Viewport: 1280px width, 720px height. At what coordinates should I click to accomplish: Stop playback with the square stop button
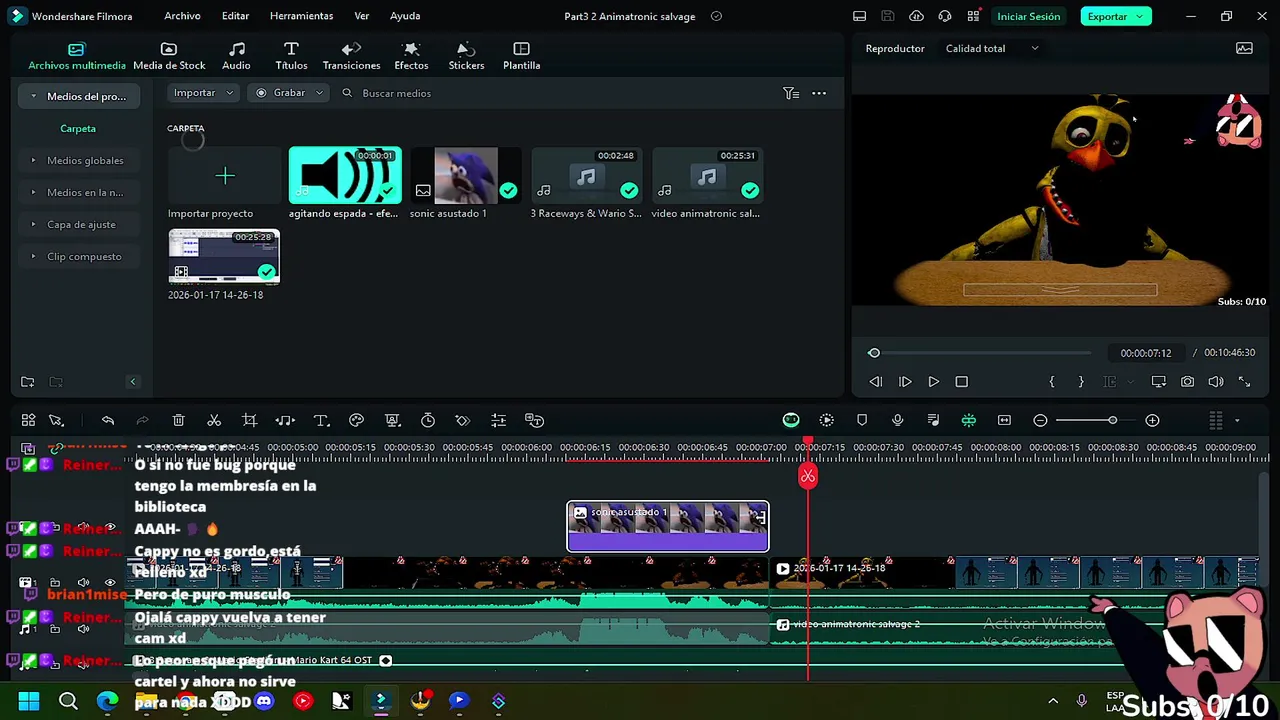tap(962, 382)
